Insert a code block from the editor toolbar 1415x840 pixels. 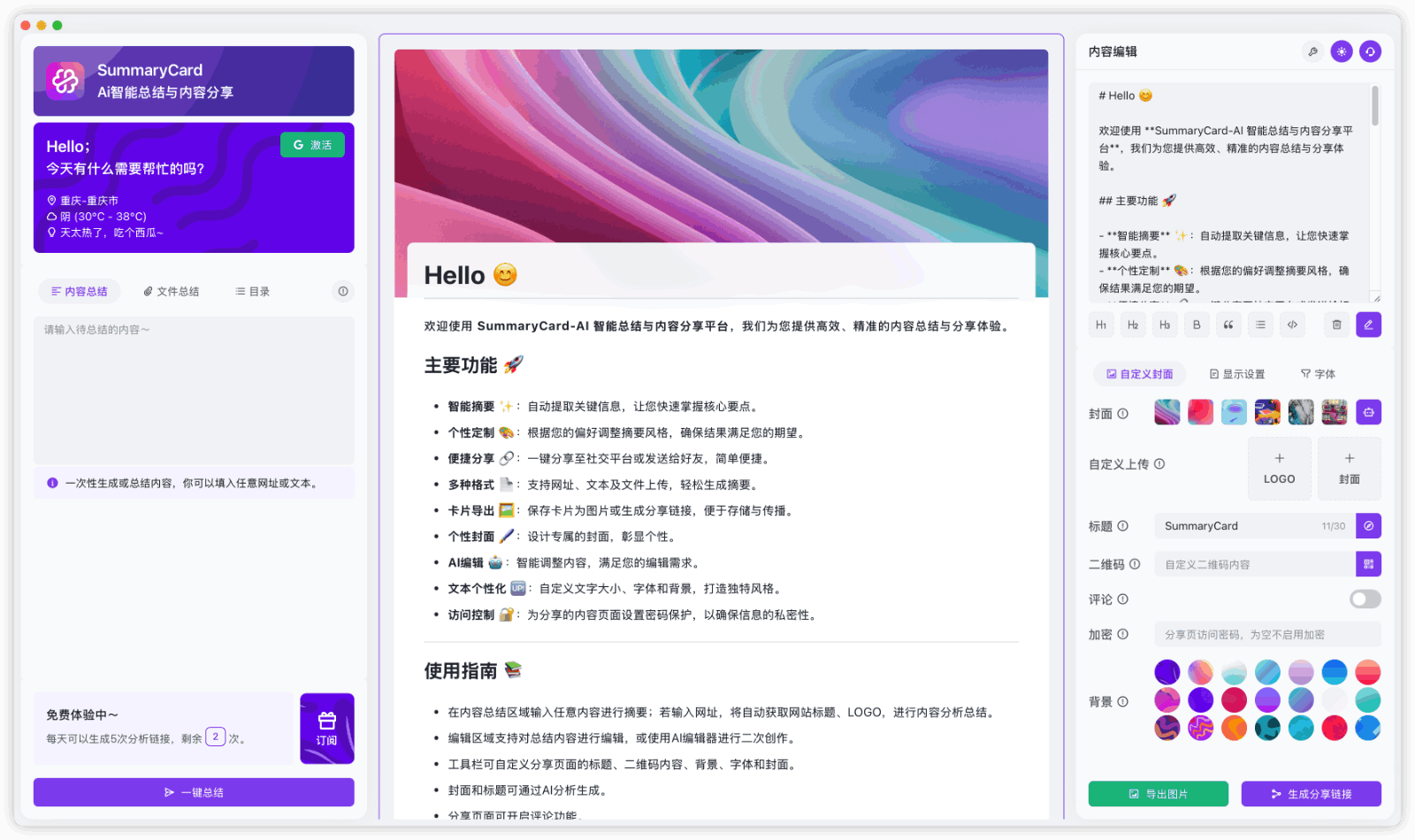click(1292, 325)
